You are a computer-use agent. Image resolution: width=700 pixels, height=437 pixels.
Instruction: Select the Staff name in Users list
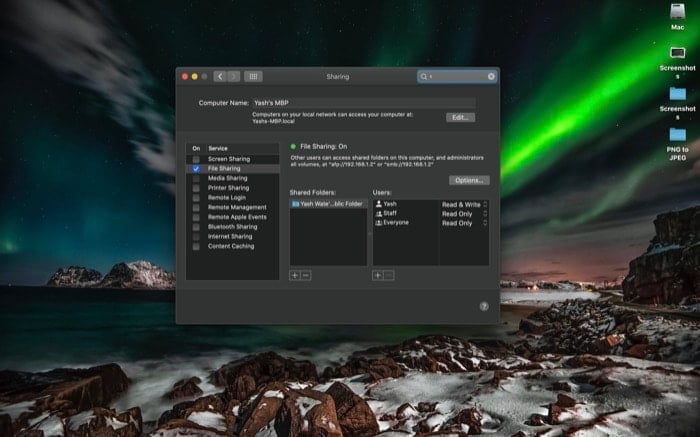click(390, 213)
